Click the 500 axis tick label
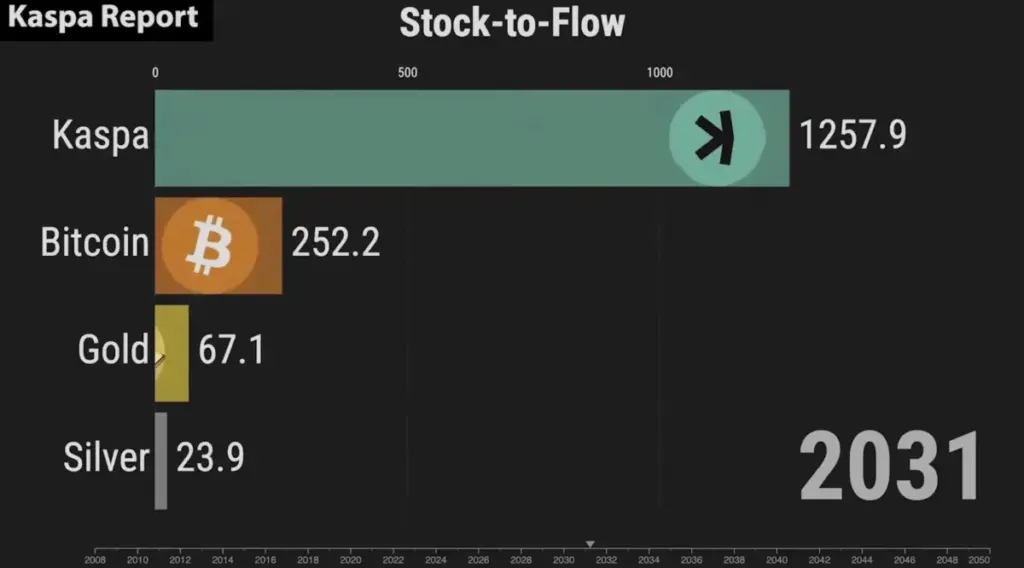Viewport: 1024px width, 568px height. tap(407, 73)
